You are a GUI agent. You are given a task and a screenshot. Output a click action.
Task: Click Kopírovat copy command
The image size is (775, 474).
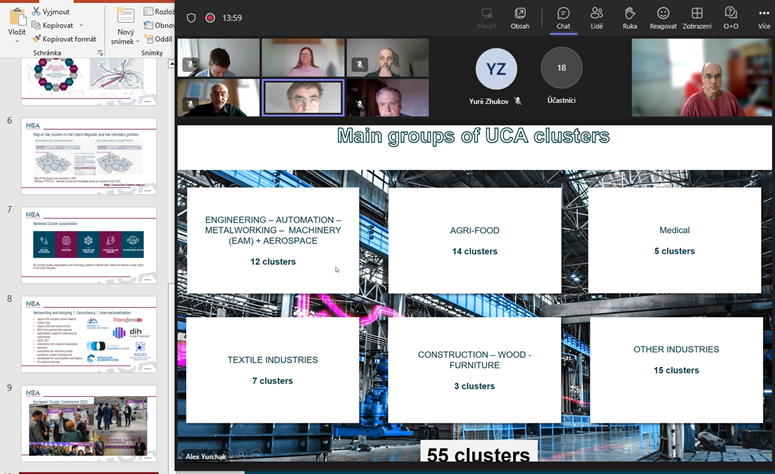pos(52,25)
